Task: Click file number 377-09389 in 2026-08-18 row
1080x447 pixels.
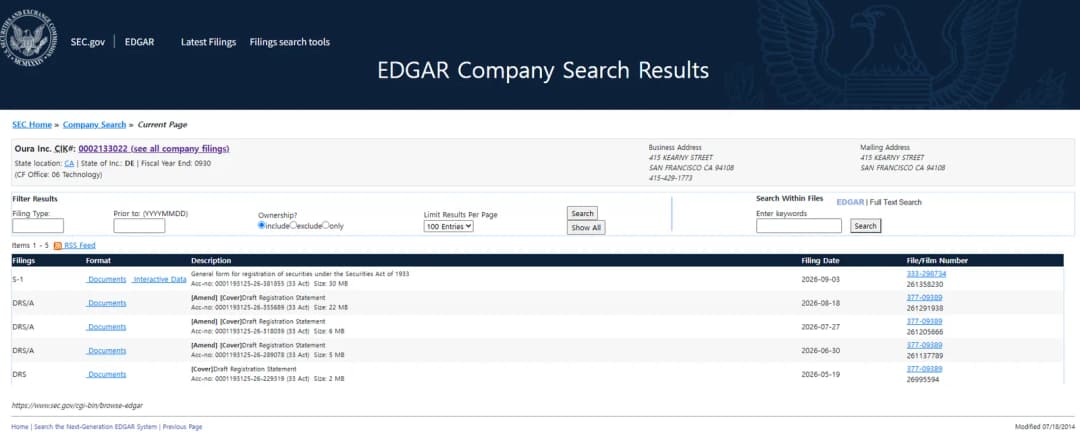Action: tap(924, 298)
